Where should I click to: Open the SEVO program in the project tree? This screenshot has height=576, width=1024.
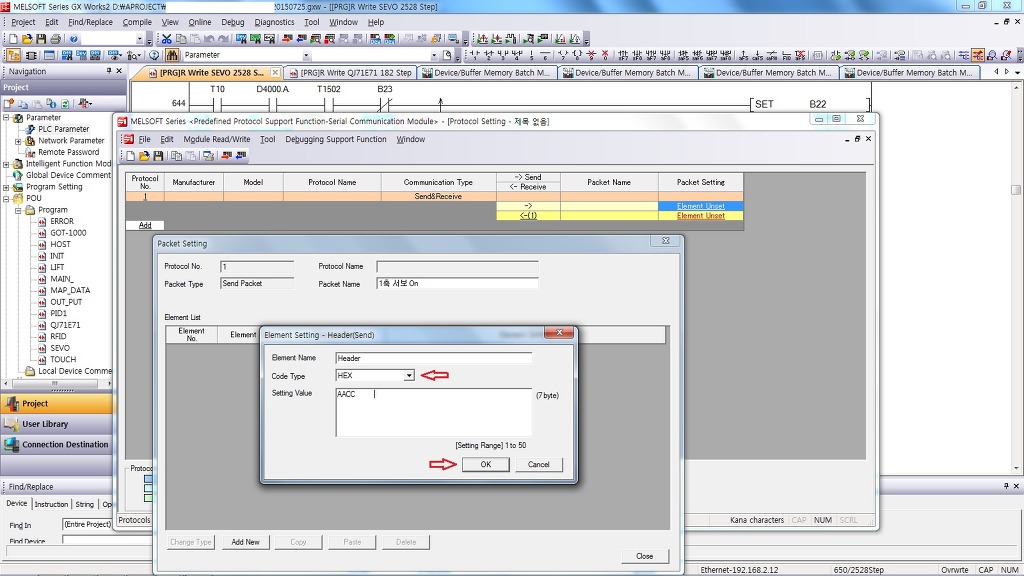coord(60,348)
